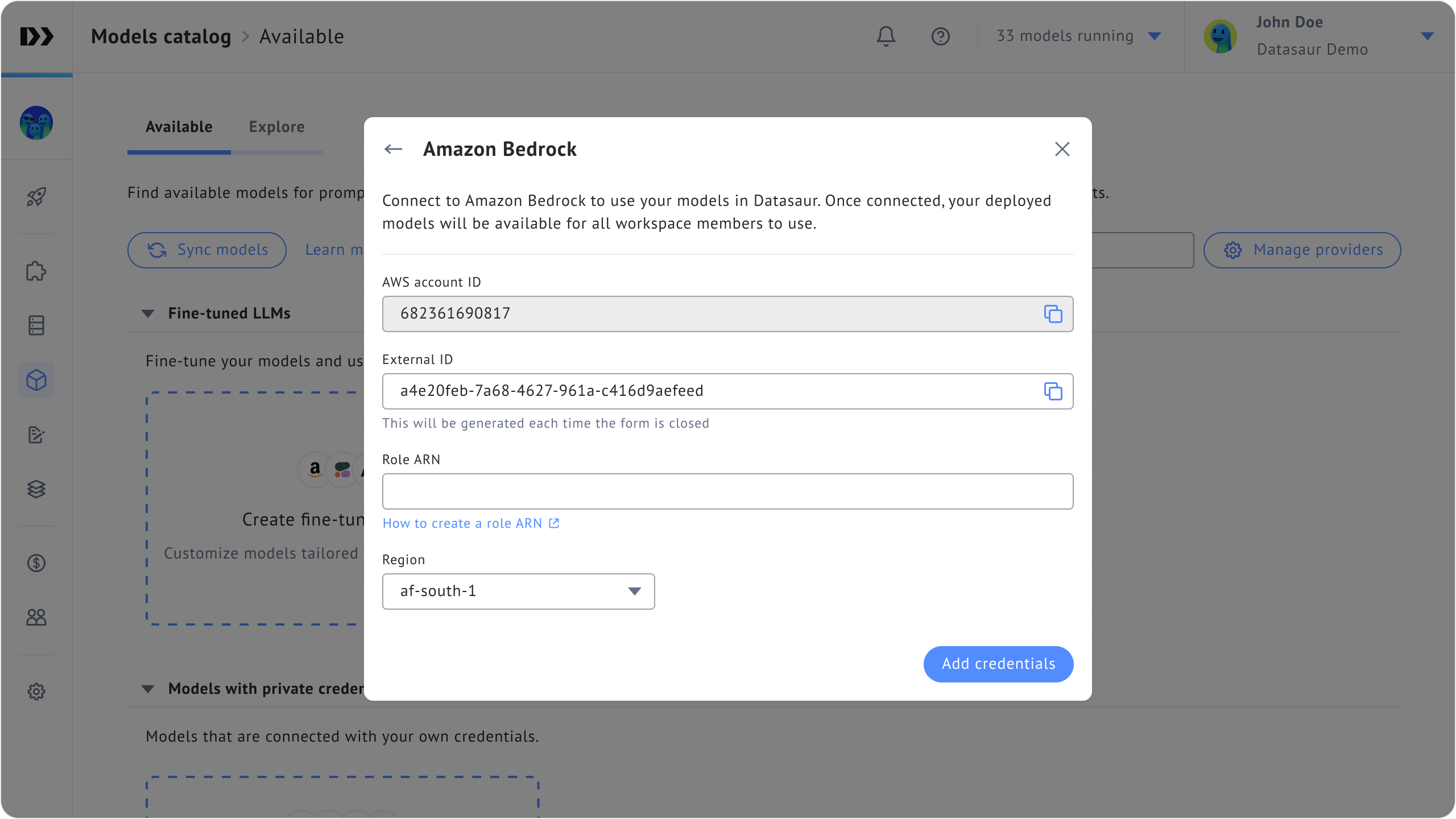Screen dimensions: 1456x819
Task: Switch to the Explore tab
Action: pyautogui.click(x=276, y=127)
